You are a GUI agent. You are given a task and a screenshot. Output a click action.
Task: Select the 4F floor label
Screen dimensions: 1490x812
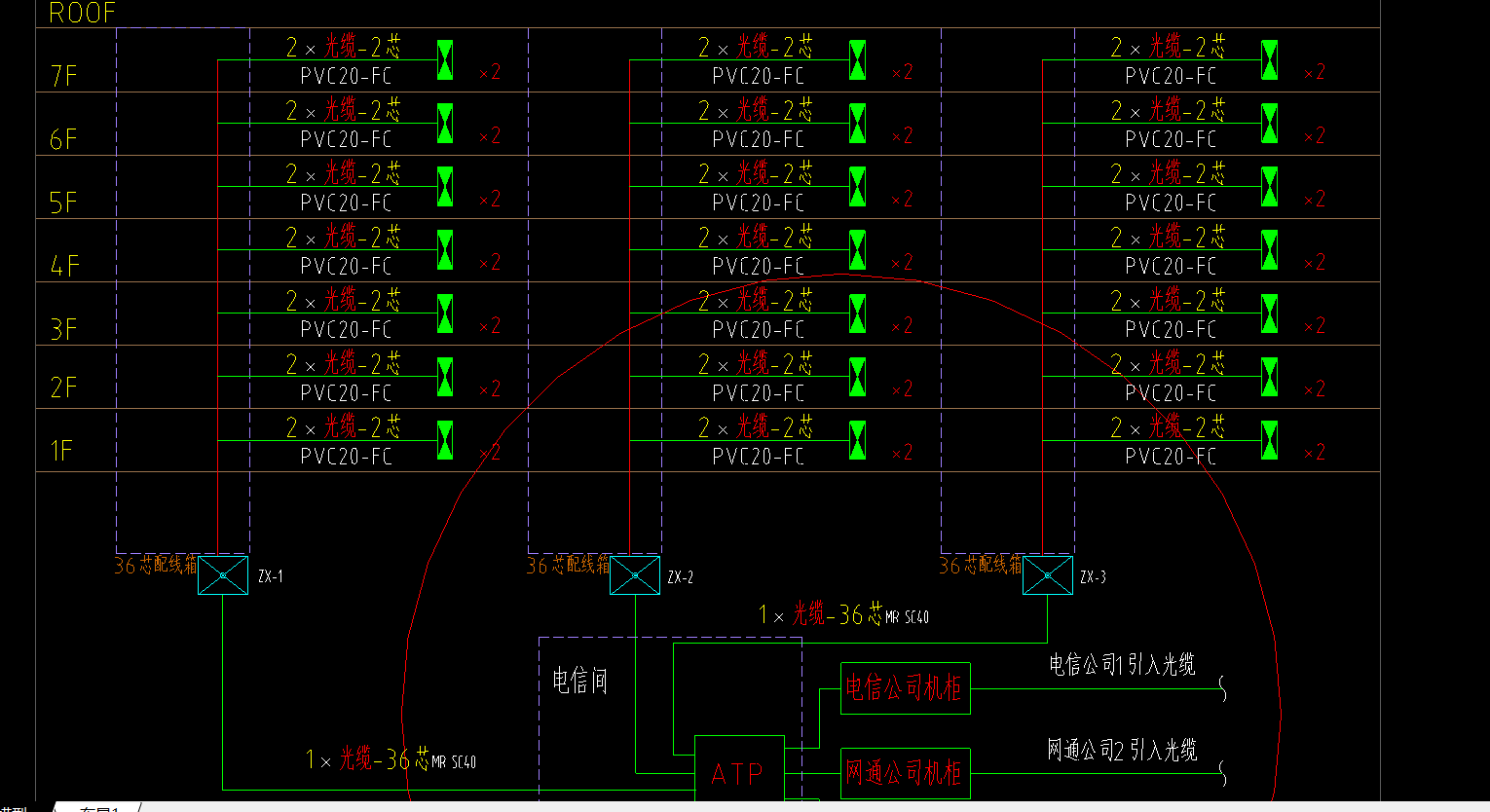(x=64, y=266)
